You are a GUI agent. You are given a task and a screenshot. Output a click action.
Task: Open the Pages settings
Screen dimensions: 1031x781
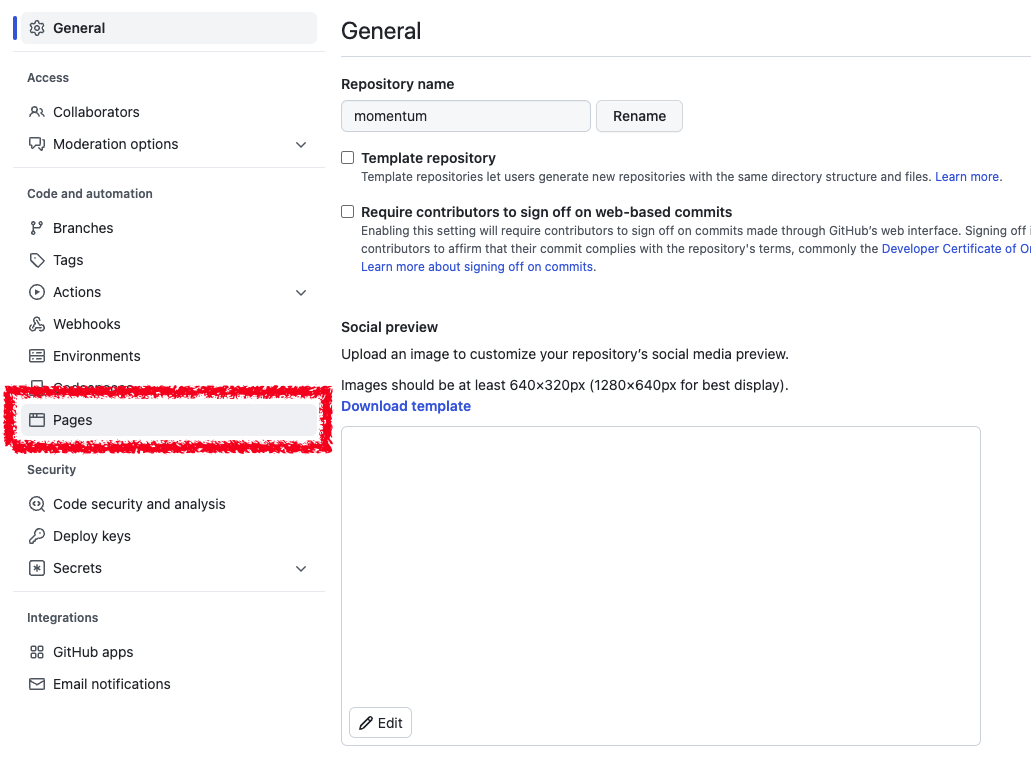coord(168,420)
